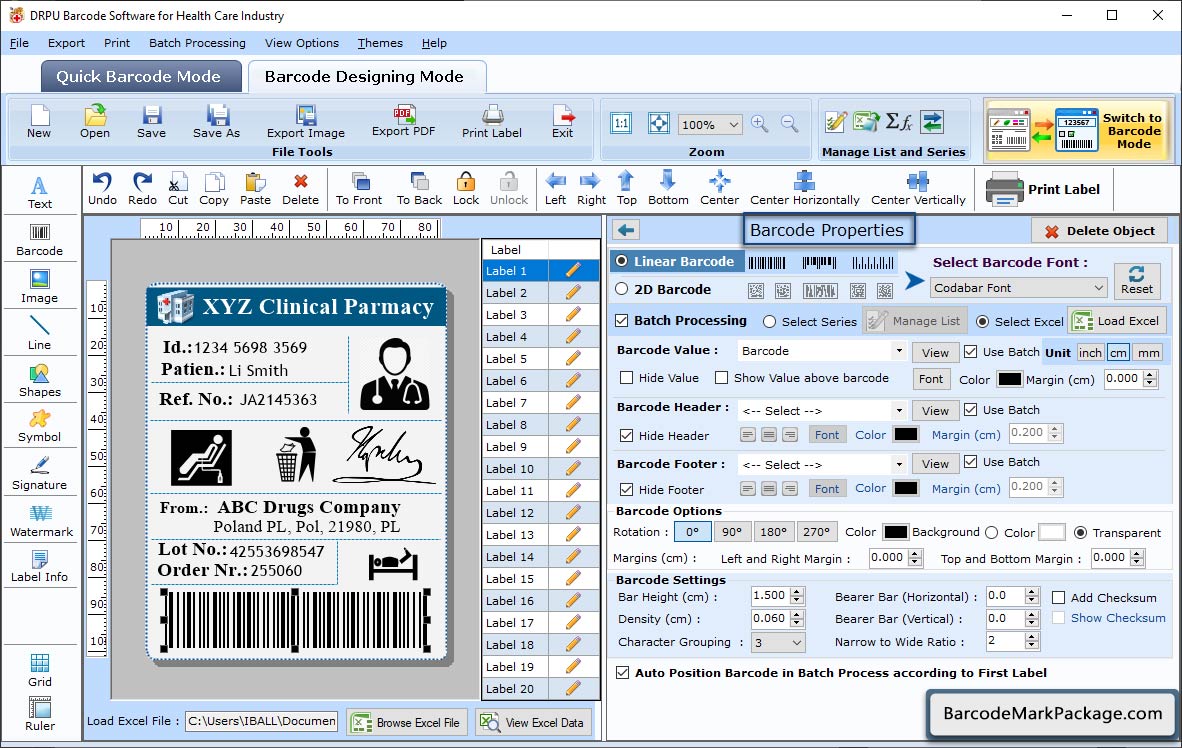The height and width of the screenshot is (748, 1182).
Task: Open the zoom percentage dropdown
Action: (710, 124)
